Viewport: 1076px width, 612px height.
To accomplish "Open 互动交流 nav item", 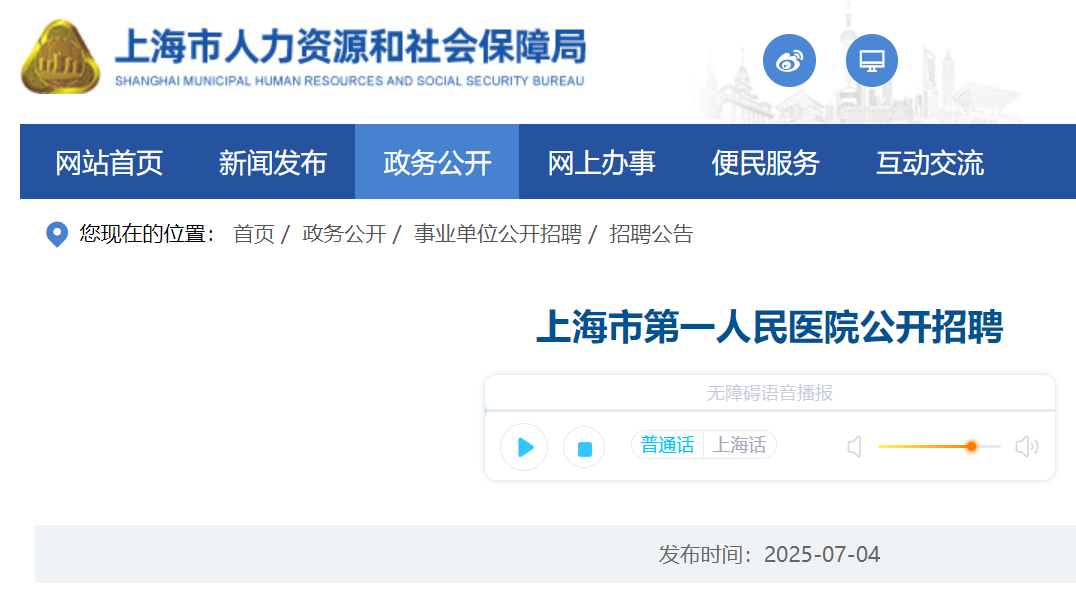I will point(930,163).
